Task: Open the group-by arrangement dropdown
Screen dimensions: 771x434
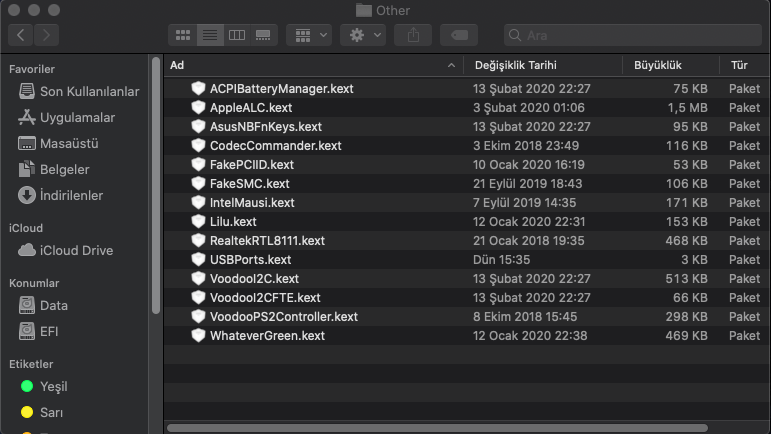Action: 309,35
